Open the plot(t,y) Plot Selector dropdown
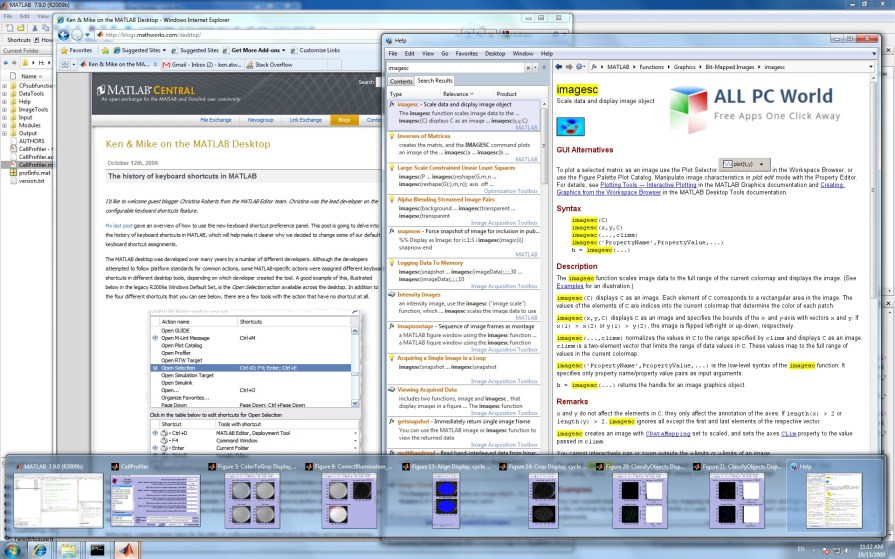This screenshot has height=559, width=895. click(761, 164)
